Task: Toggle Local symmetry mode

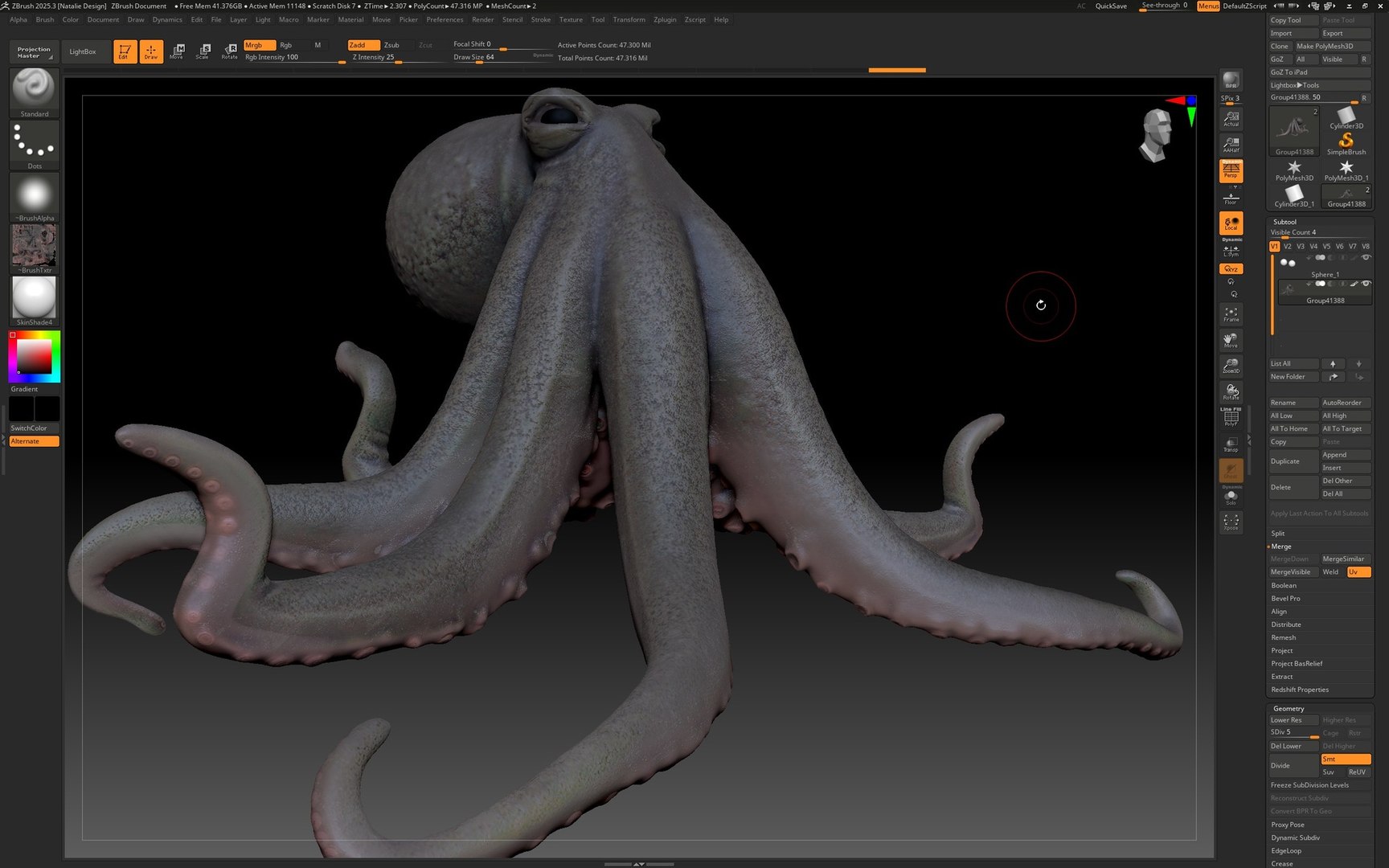Action: pyautogui.click(x=1231, y=223)
